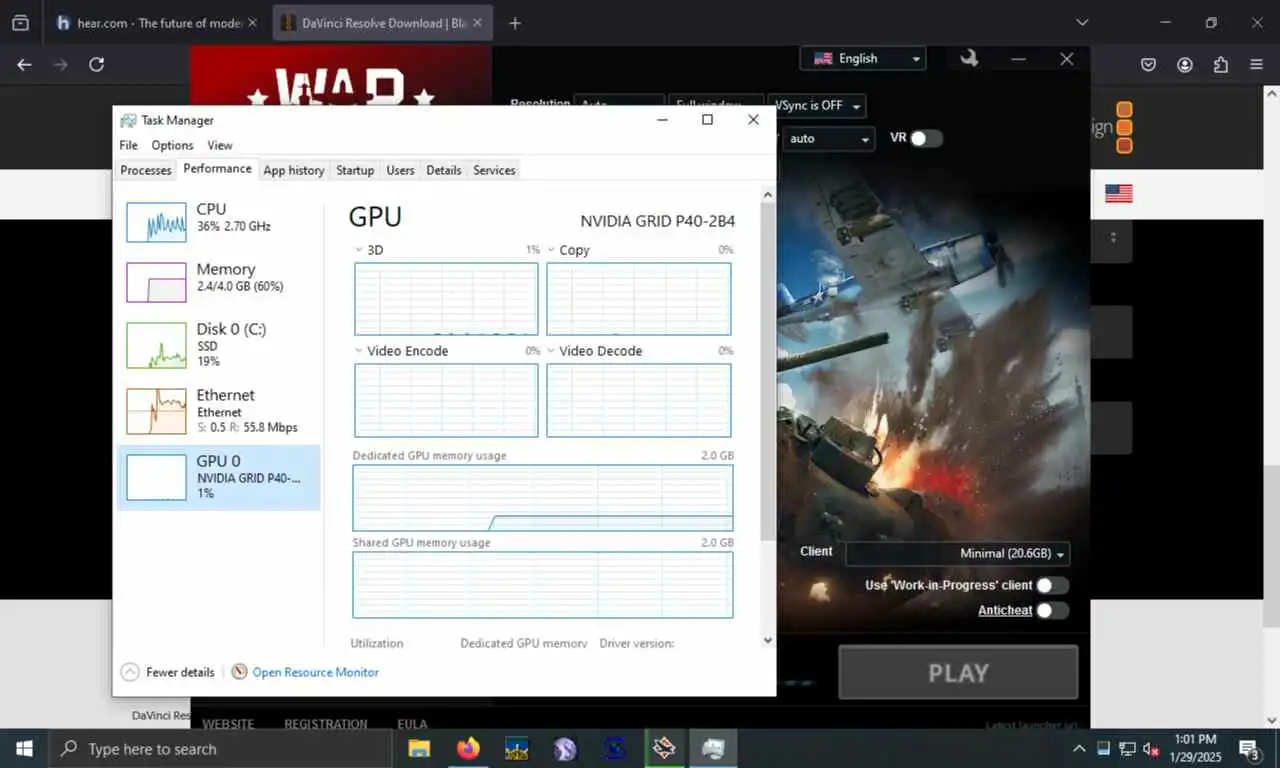Viewport: 1280px width, 768px height.
Task: Click the REGISTRATION link in launcher
Action: point(326,724)
